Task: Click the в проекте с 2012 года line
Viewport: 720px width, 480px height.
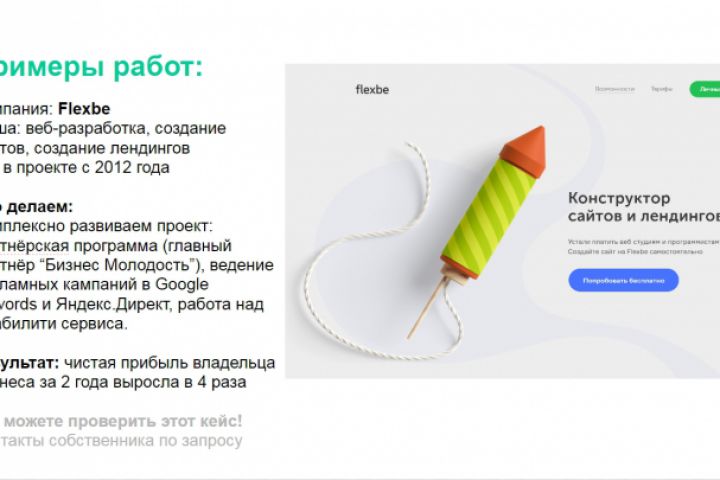Action: coord(86,168)
